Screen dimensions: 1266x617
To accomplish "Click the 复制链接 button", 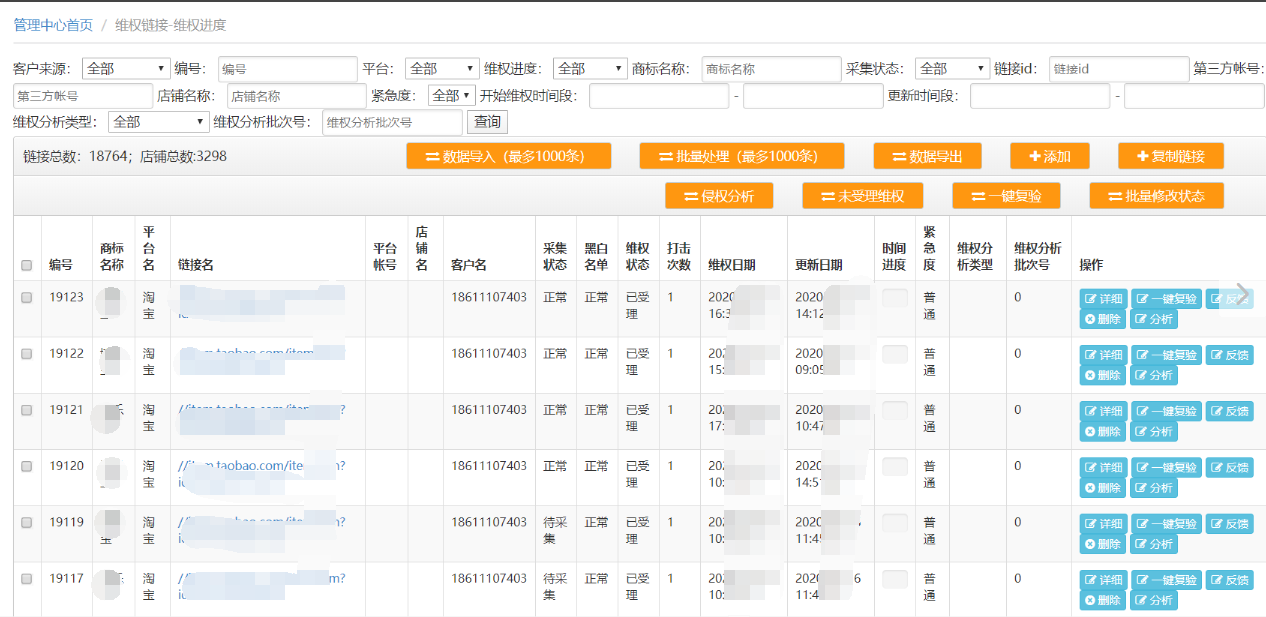I will [x=1171, y=156].
